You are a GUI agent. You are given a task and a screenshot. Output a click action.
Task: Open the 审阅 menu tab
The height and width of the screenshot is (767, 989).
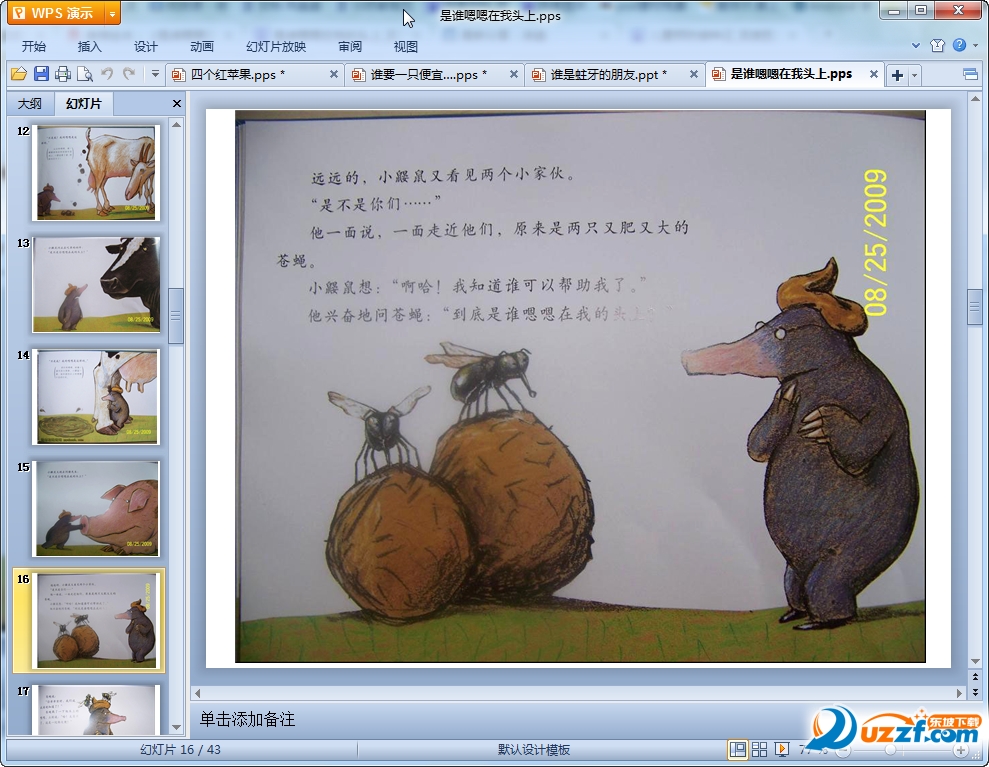[350, 46]
